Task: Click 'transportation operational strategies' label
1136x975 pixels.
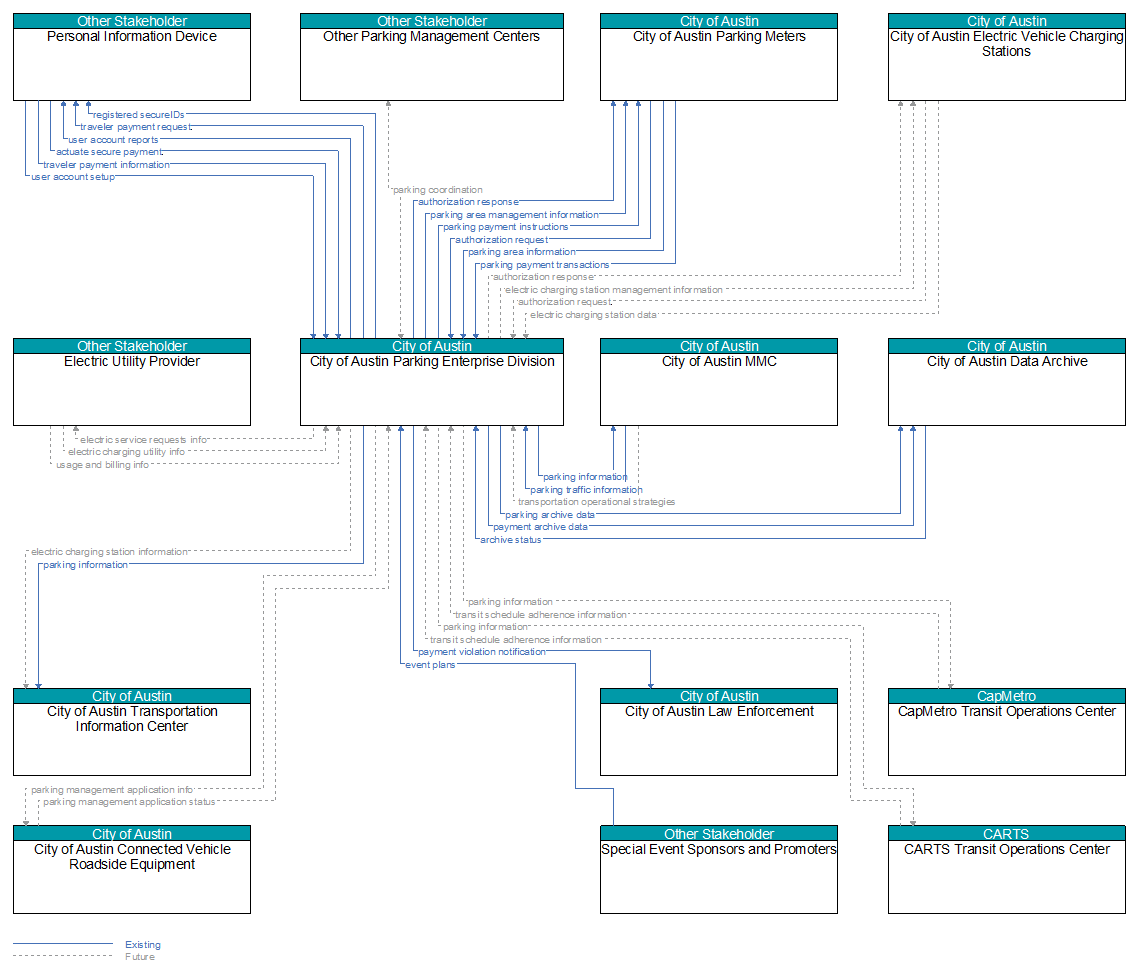Action: pos(596,502)
